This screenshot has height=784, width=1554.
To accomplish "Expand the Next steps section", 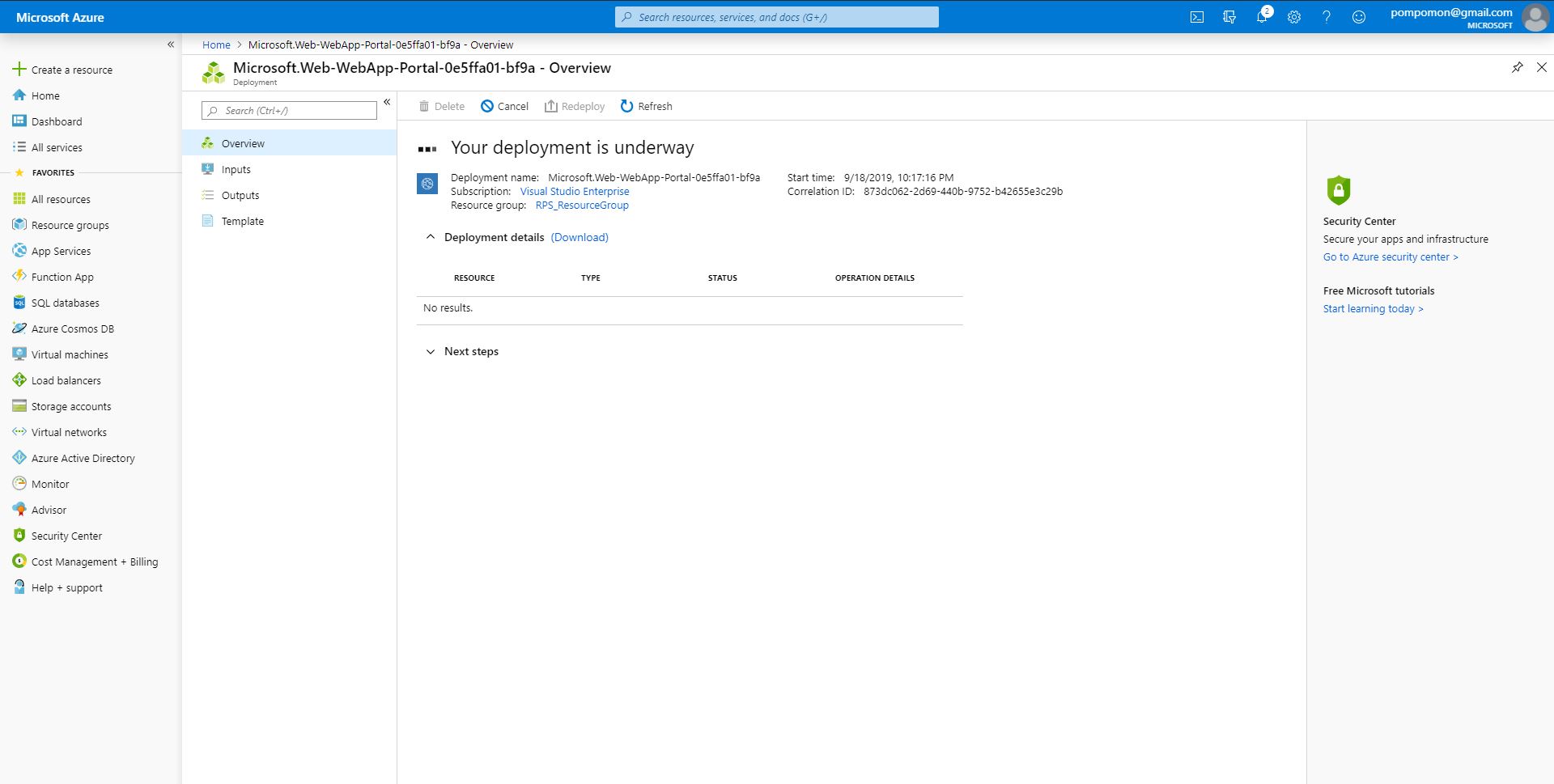I will 430,351.
